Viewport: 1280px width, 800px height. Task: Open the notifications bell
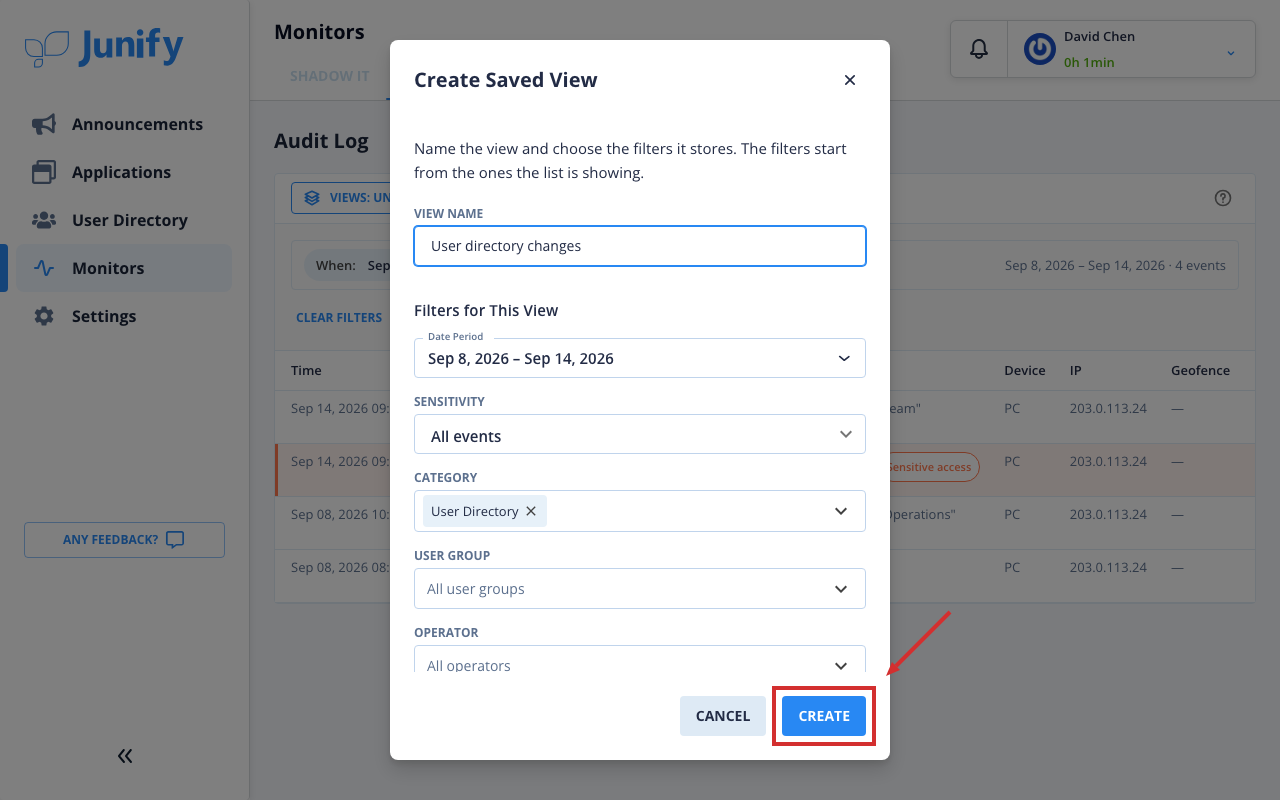[x=979, y=49]
